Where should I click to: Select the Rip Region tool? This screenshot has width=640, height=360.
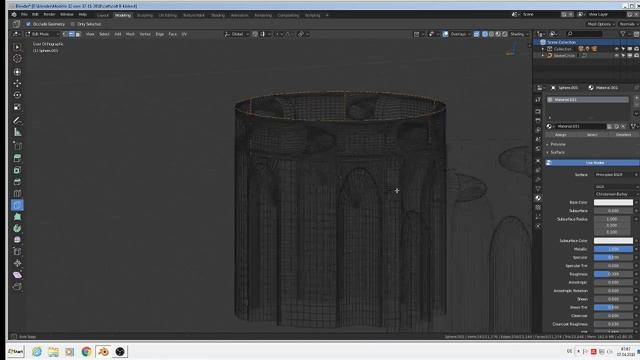[x=17, y=287]
